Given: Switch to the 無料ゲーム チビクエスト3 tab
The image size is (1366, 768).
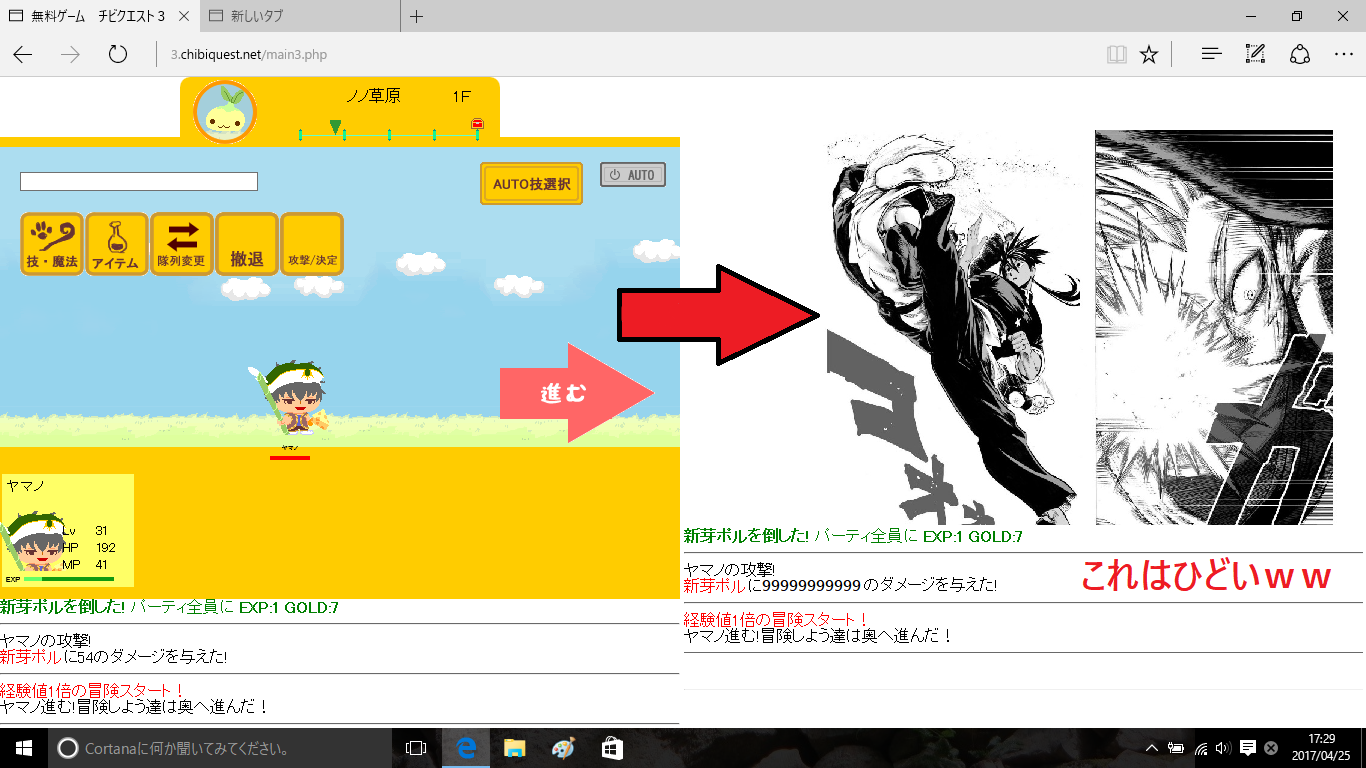Looking at the screenshot, I should 98,16.
